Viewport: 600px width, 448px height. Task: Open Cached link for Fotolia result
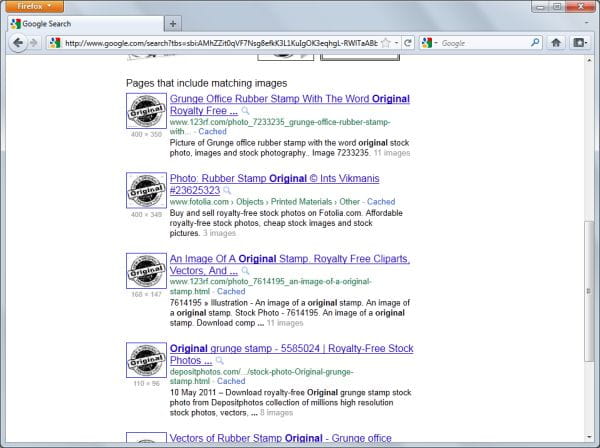(x=381, y=202)
